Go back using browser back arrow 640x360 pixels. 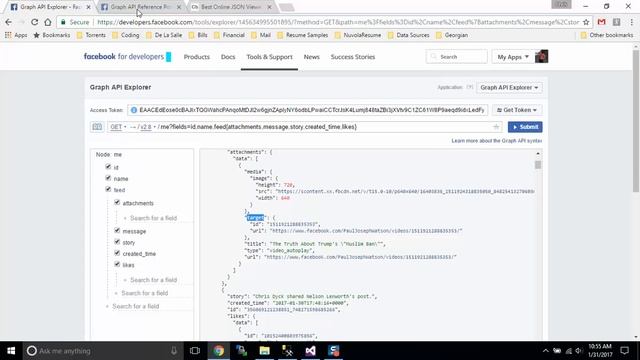click(9, 22)
